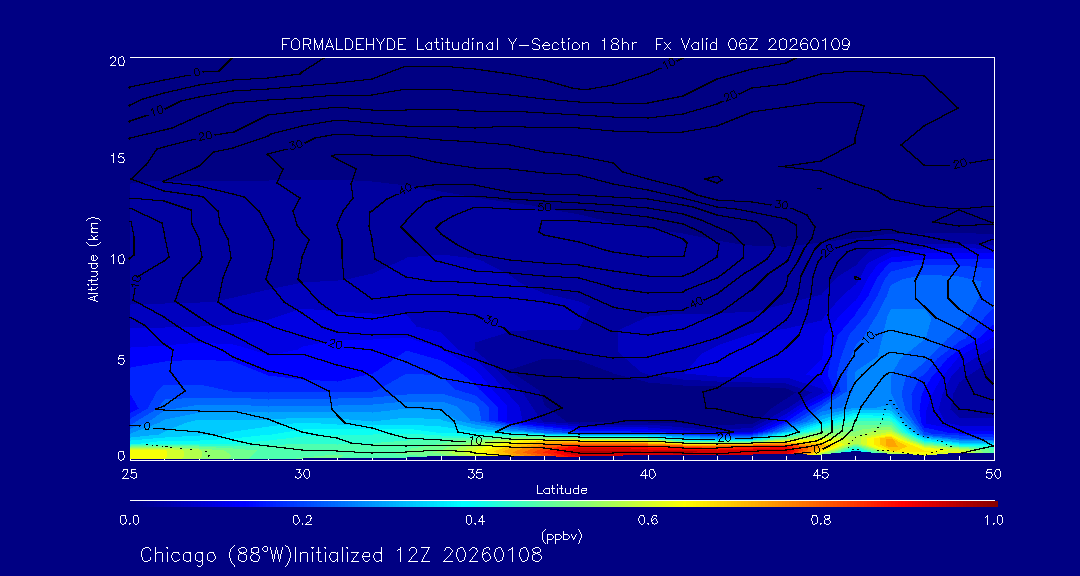Click the 5 km altitude tick label
The width and height of the screenshot is (1080, 576).
click(118, 359)
